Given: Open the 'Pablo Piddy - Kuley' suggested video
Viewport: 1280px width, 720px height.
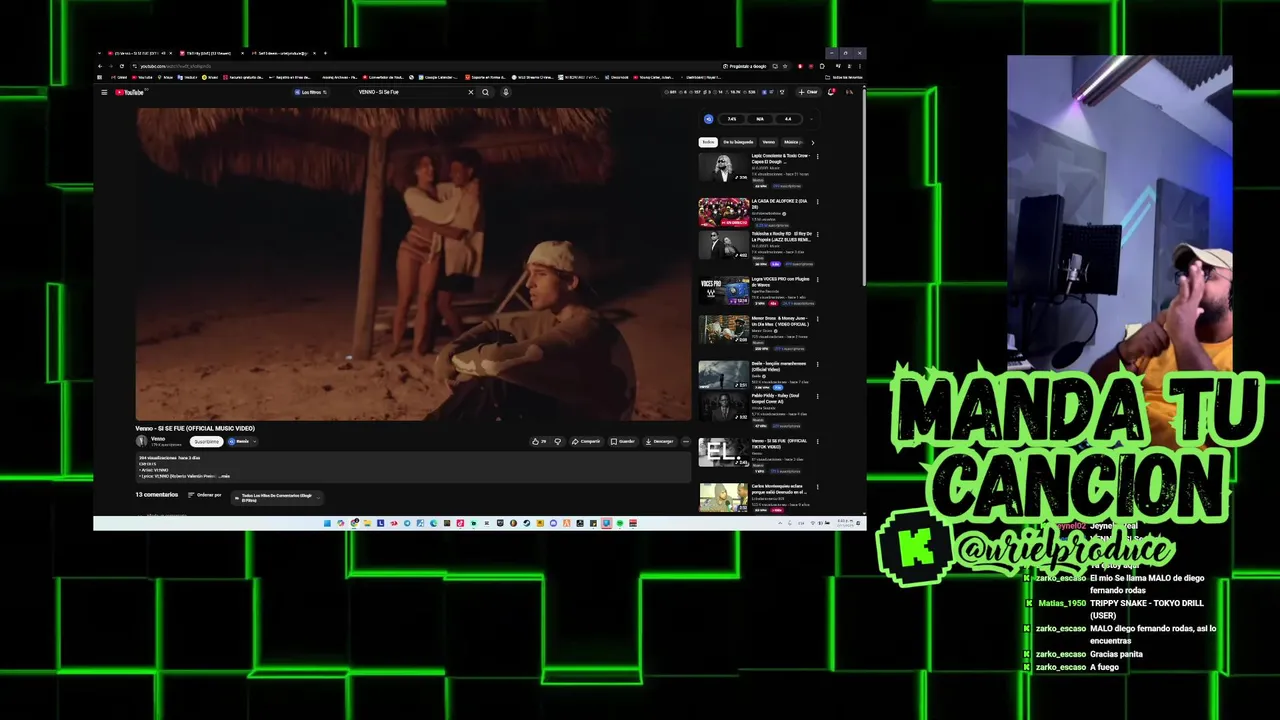Looking at the screenshot, I should 724,405.
